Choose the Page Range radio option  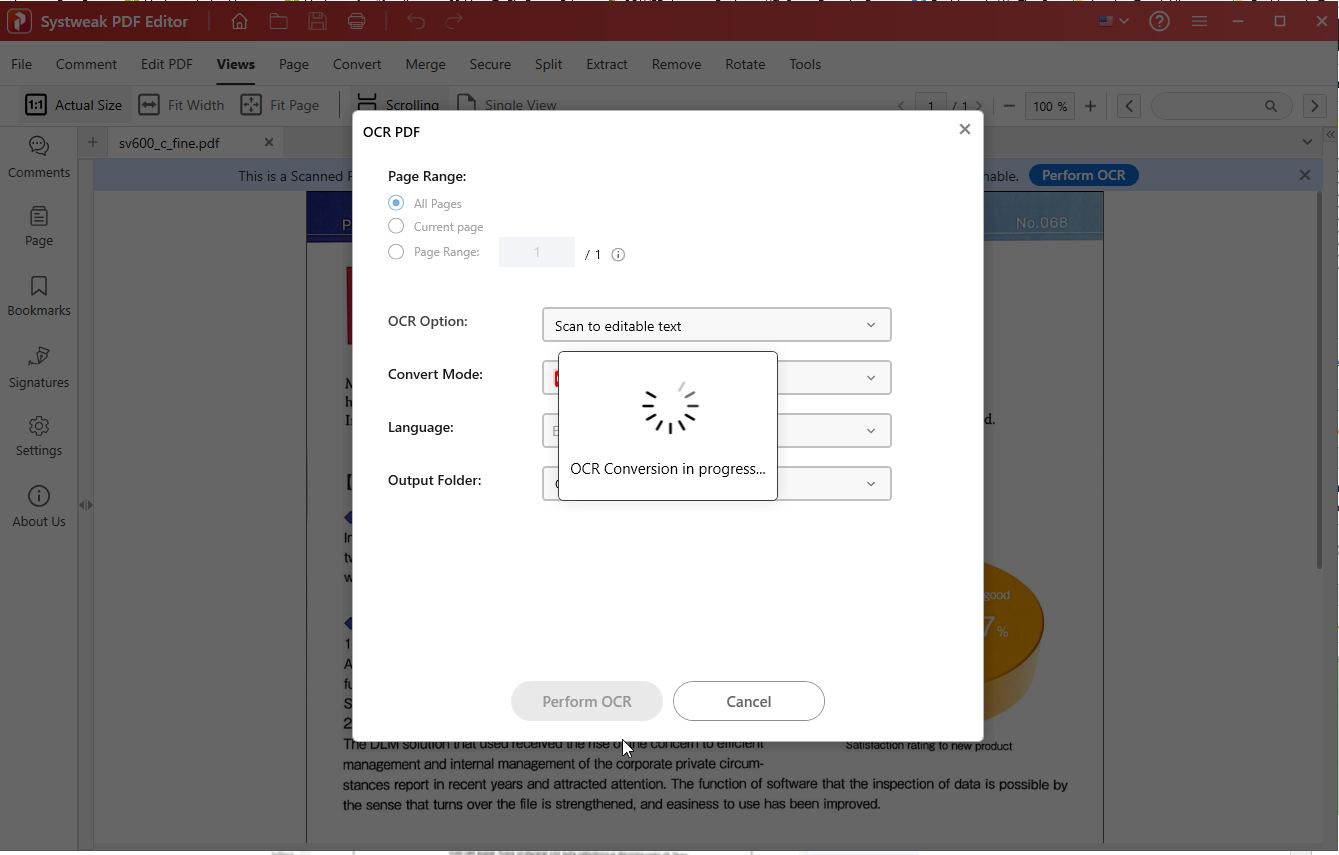tap(396, 252)
